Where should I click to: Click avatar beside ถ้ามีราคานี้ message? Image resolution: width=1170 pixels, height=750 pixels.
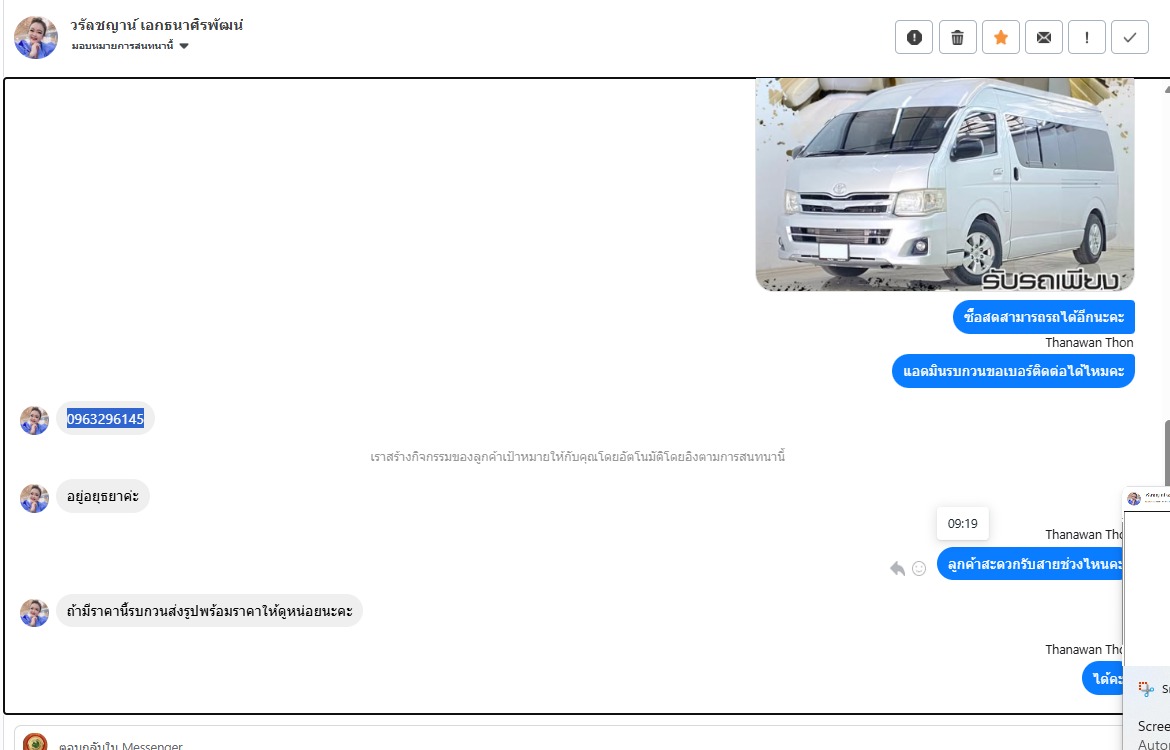click(34, 613)
